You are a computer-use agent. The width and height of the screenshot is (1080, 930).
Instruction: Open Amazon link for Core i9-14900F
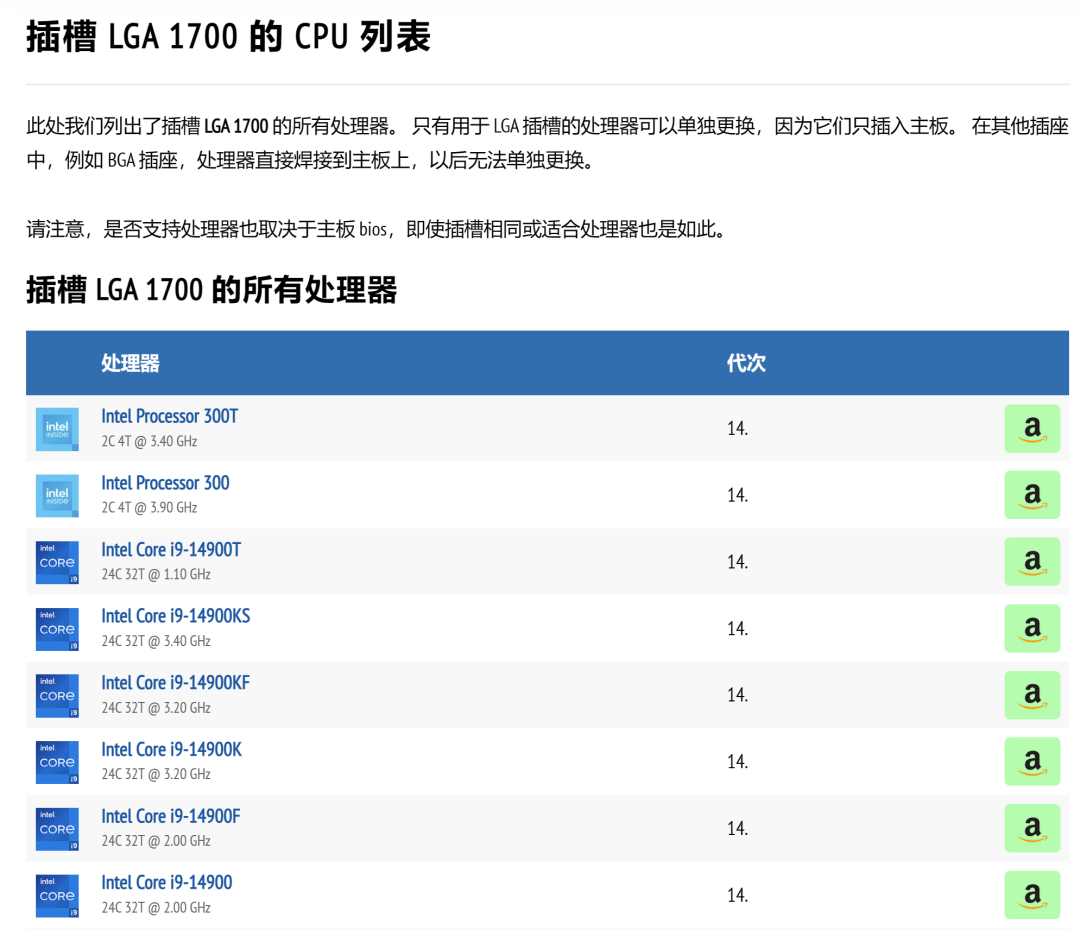[x=1032, y=828]
